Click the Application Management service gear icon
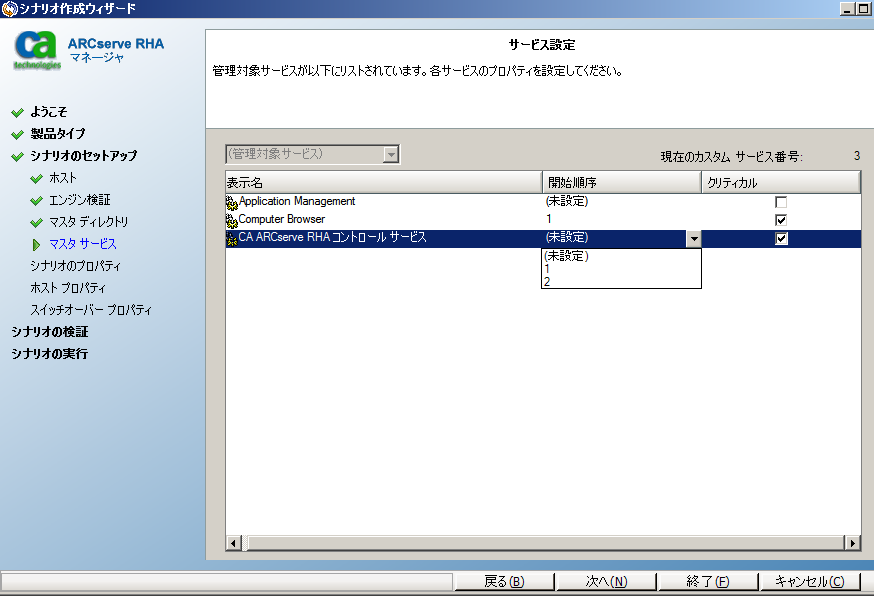Image resolution: width=874 pixels, height=597 pixels. pyautogui.click(x=231, y=201)
